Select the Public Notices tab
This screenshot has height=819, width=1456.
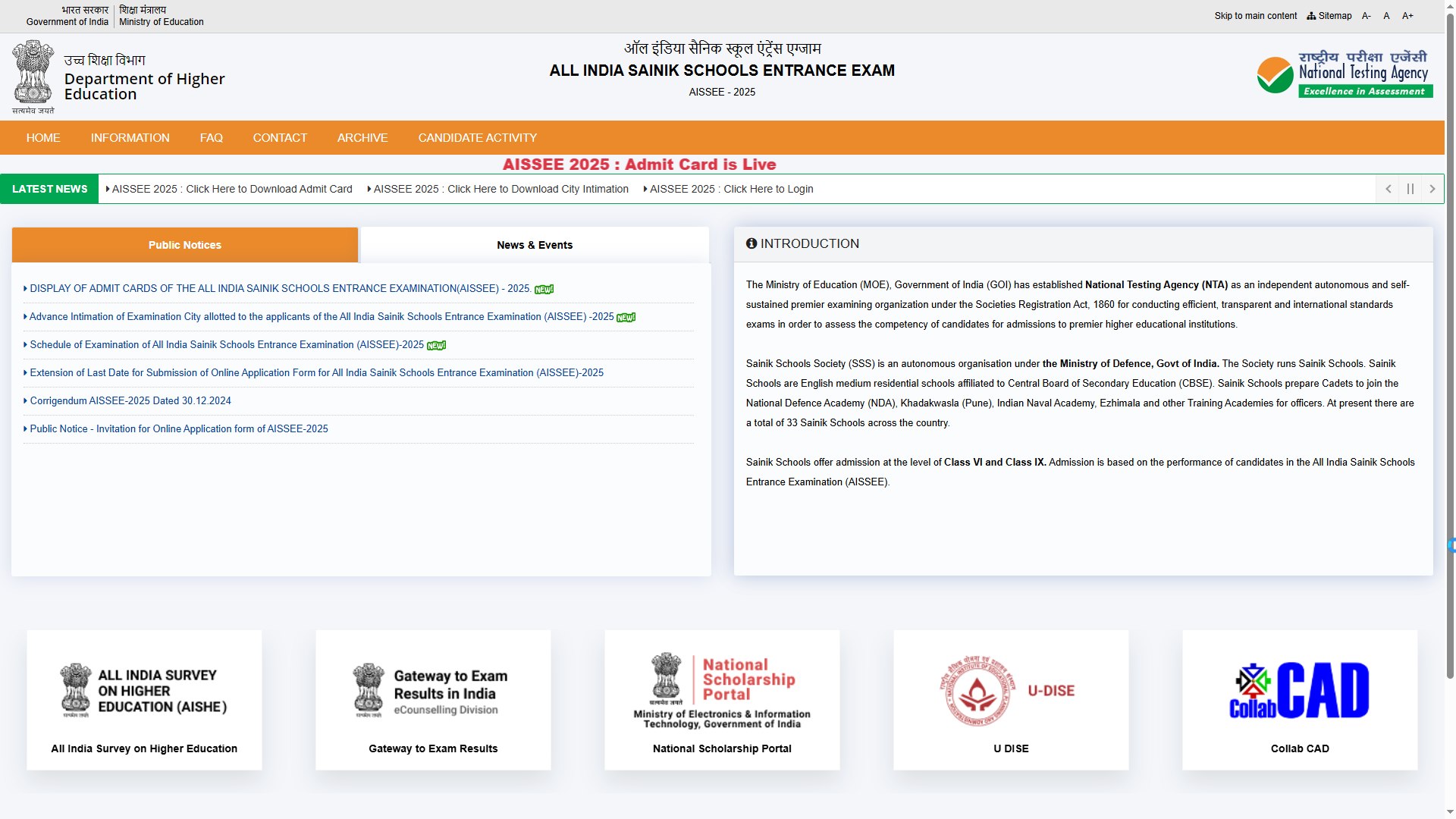[x=185, y=245]
